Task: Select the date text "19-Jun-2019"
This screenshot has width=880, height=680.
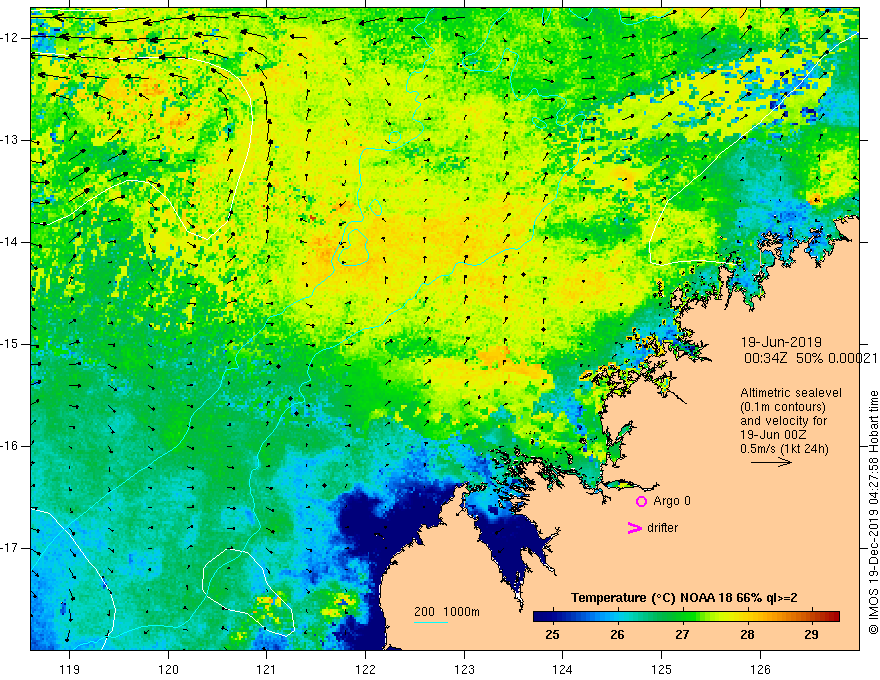Action: 781,342
